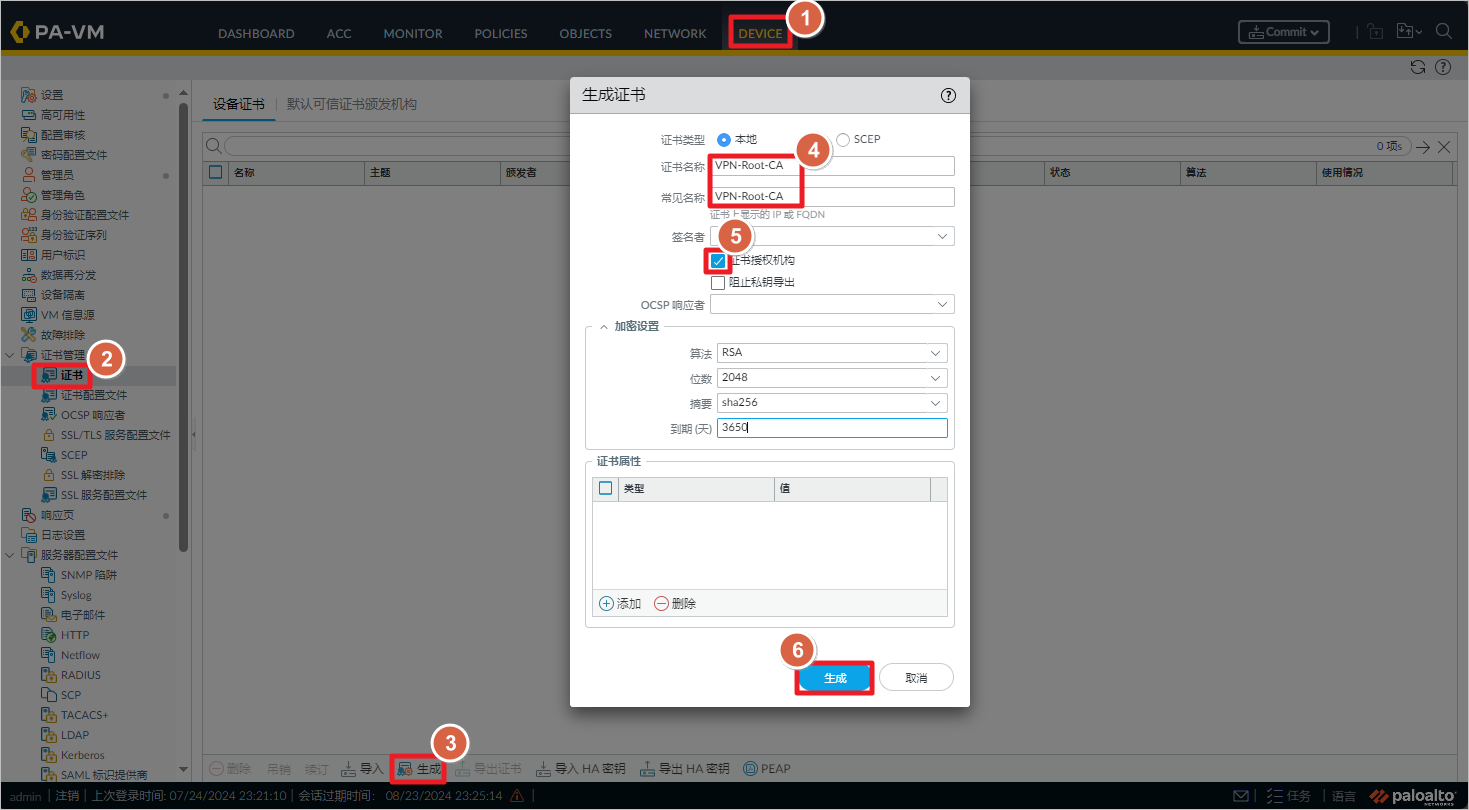Viewport: 1469px width, 810px height.
Task: Click 取消 button in dialog
Action: click(916, 678)
